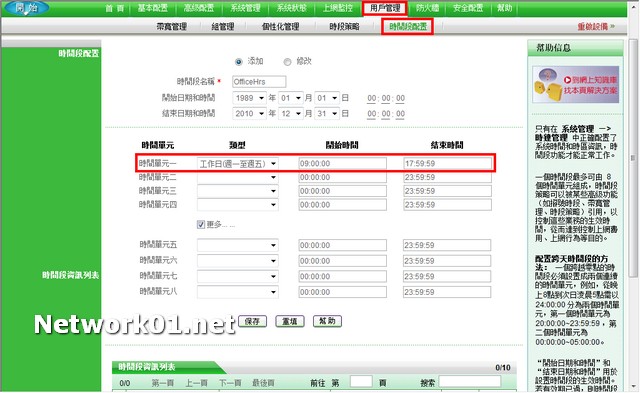The image size is (640, 393).
Task: Expand the 時間單元一 type dropdown
Action: [238, 164]
